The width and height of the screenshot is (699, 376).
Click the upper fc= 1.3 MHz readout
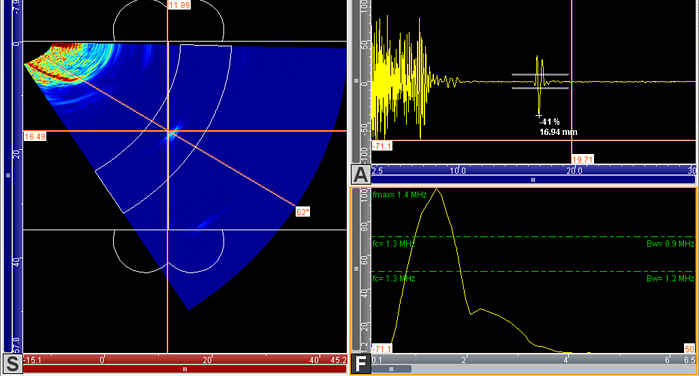coord(394,244)
